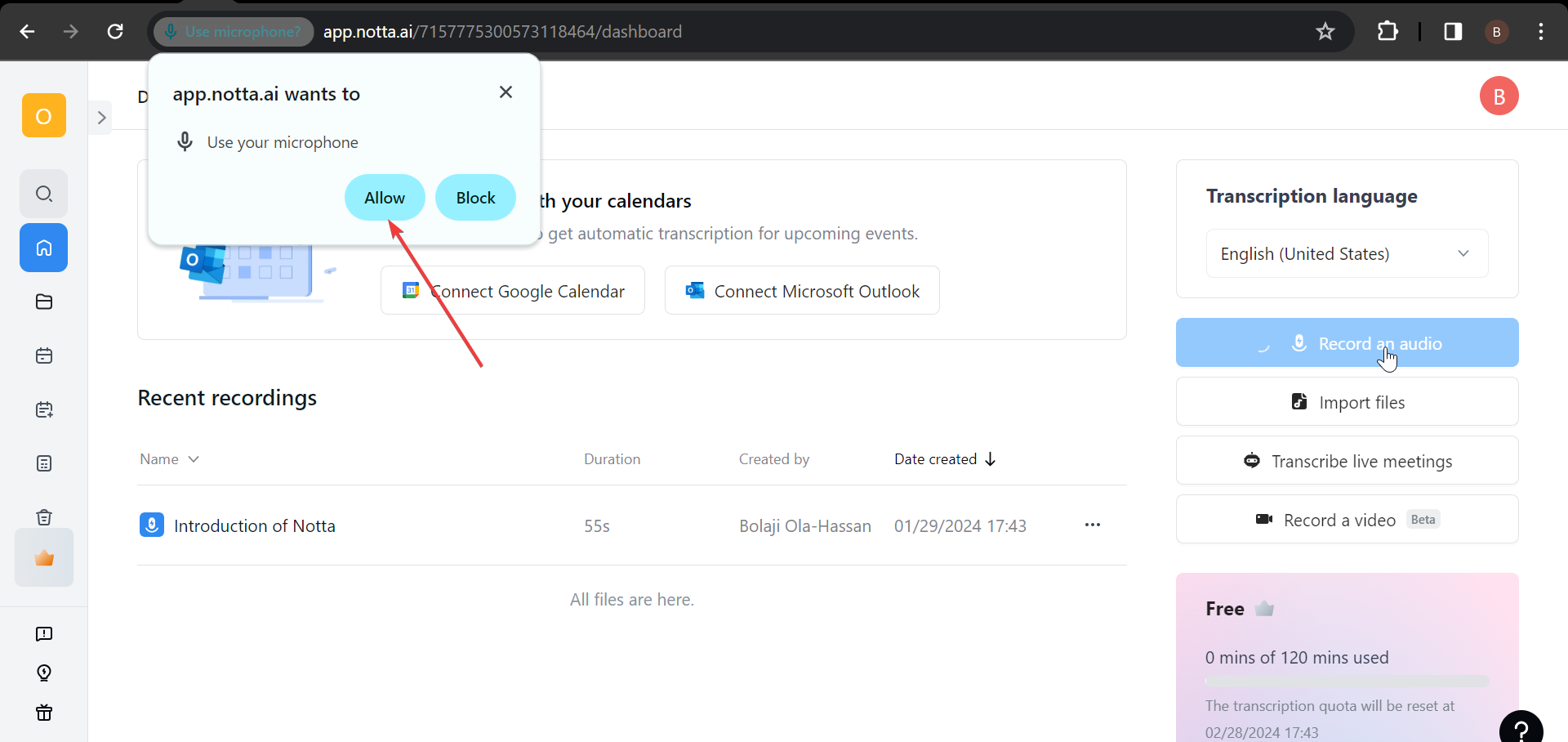Open the three-dot menu for Introduction of Notta
1568x742 pixels.
pyautogui.click(x=1092, y=525)
